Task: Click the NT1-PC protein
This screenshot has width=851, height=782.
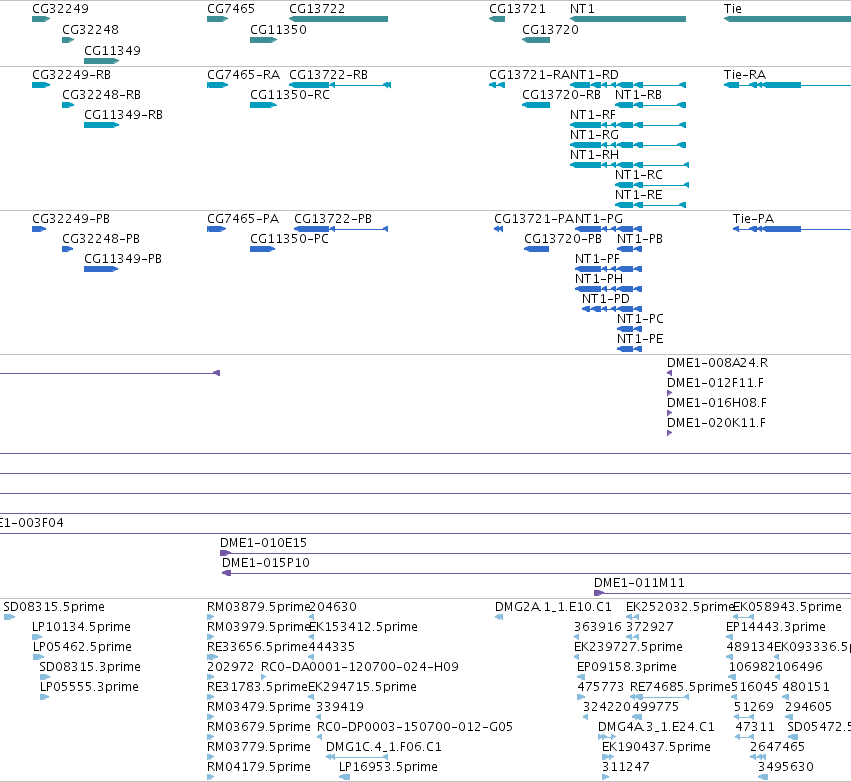Action: click(640, 320)
